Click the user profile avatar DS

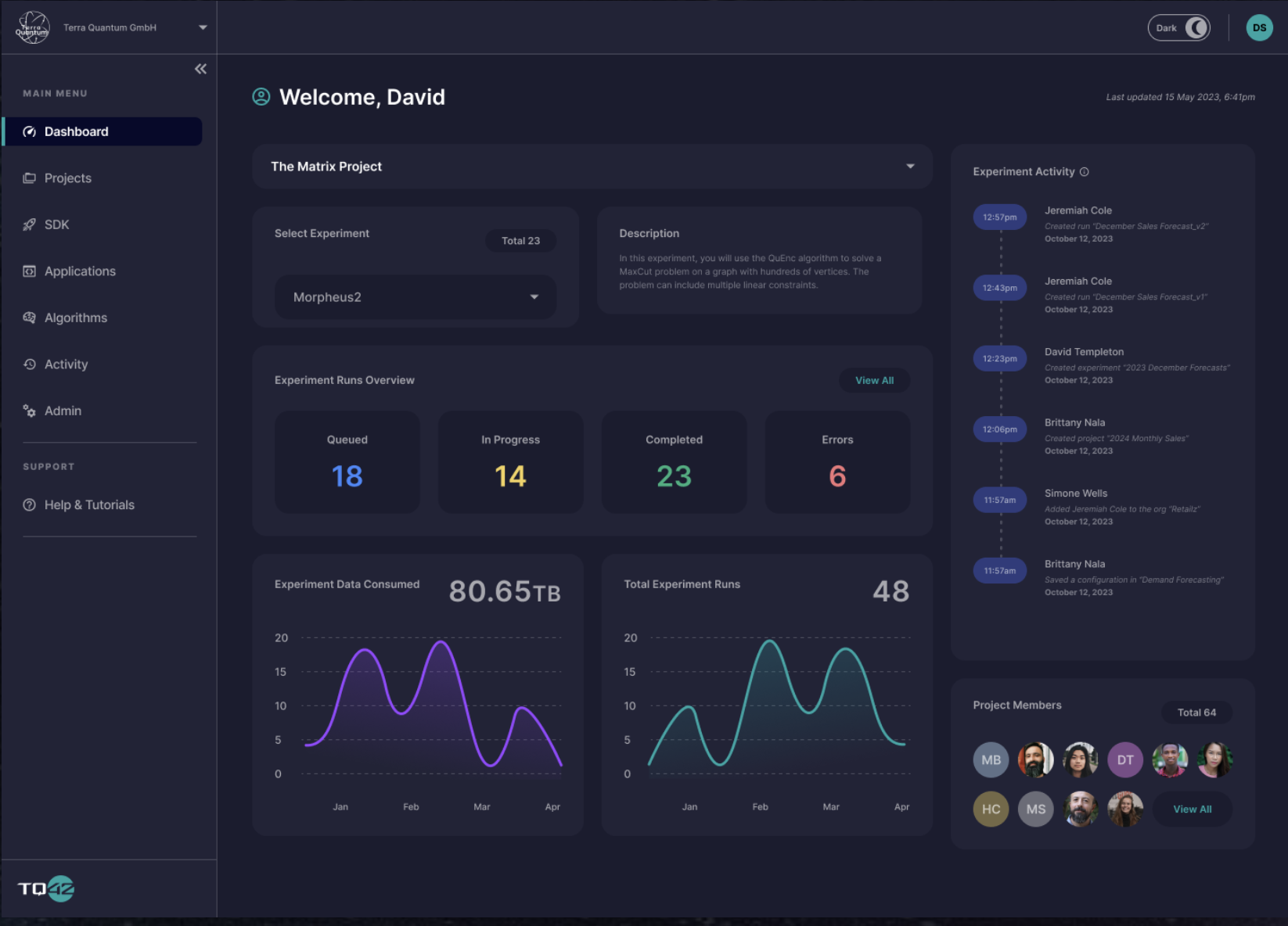[x=1259, y=27]
